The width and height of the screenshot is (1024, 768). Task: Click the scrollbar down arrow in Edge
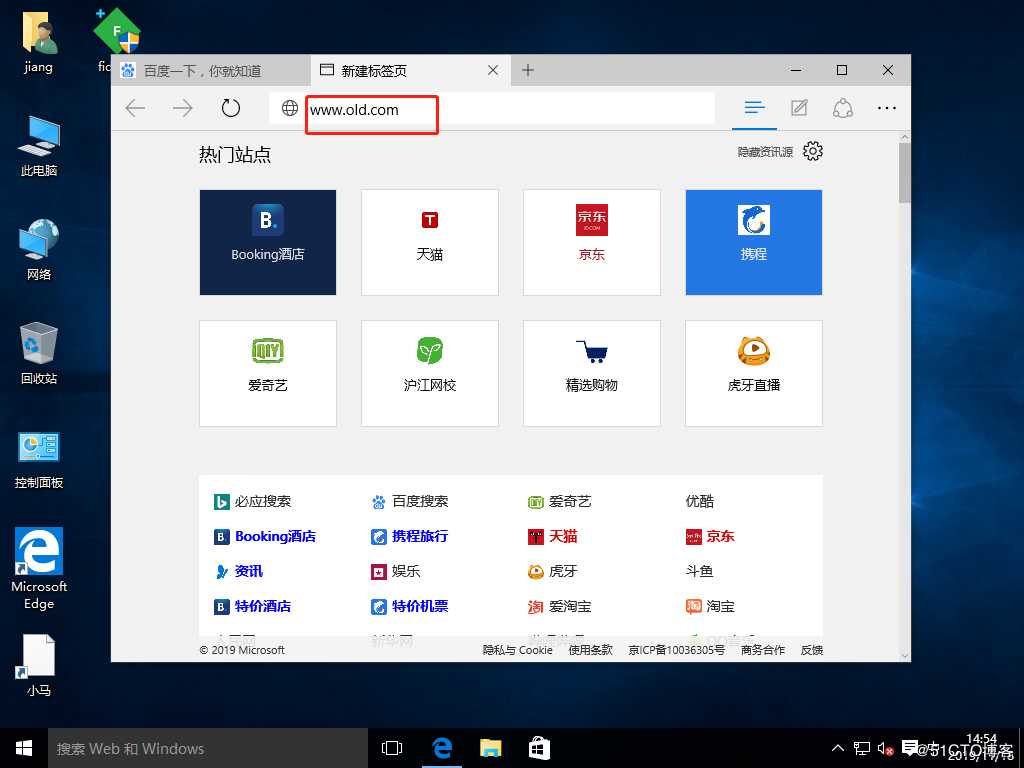(904, 656)
